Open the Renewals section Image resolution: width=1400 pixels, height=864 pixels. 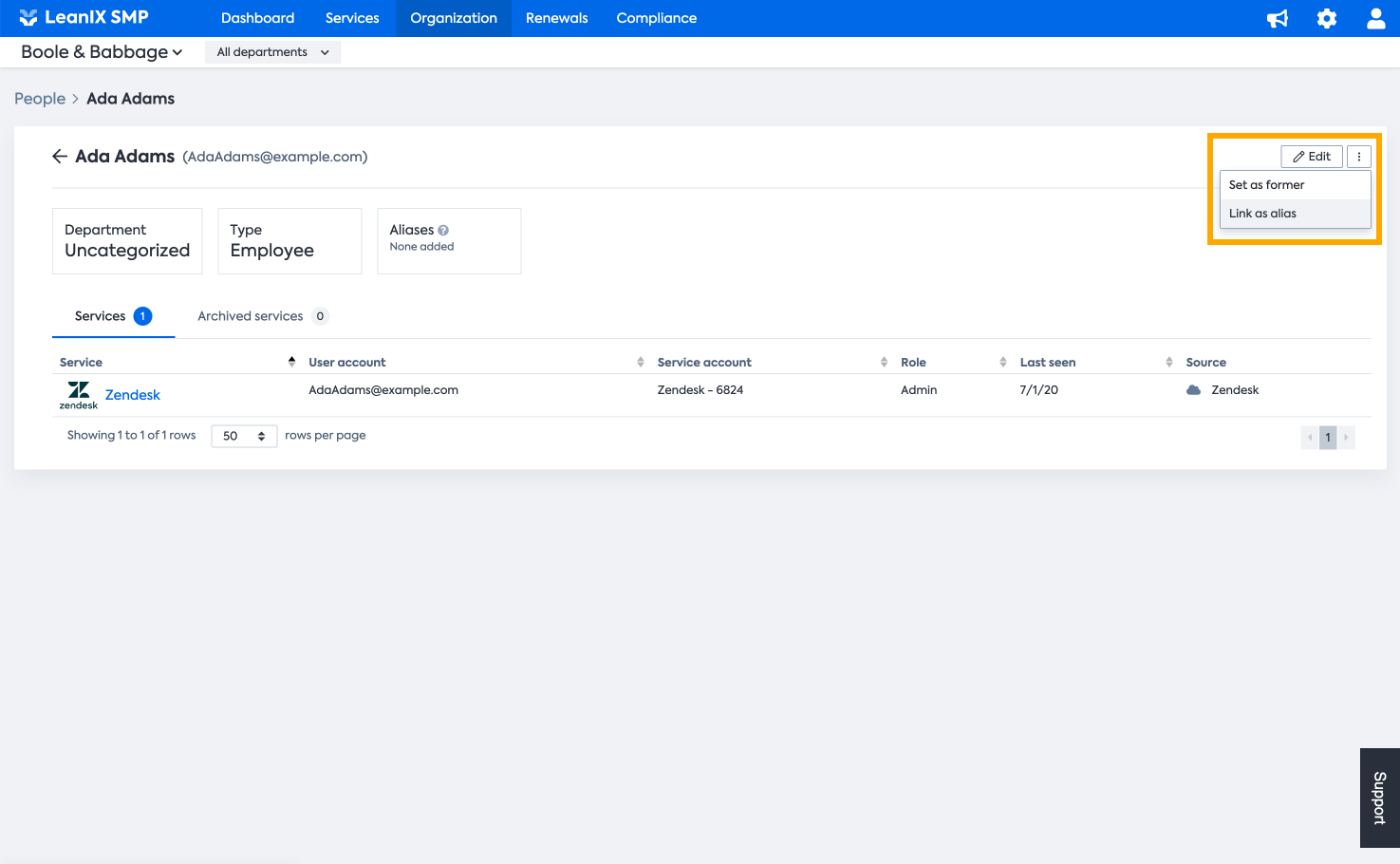(x=557, y=18)
